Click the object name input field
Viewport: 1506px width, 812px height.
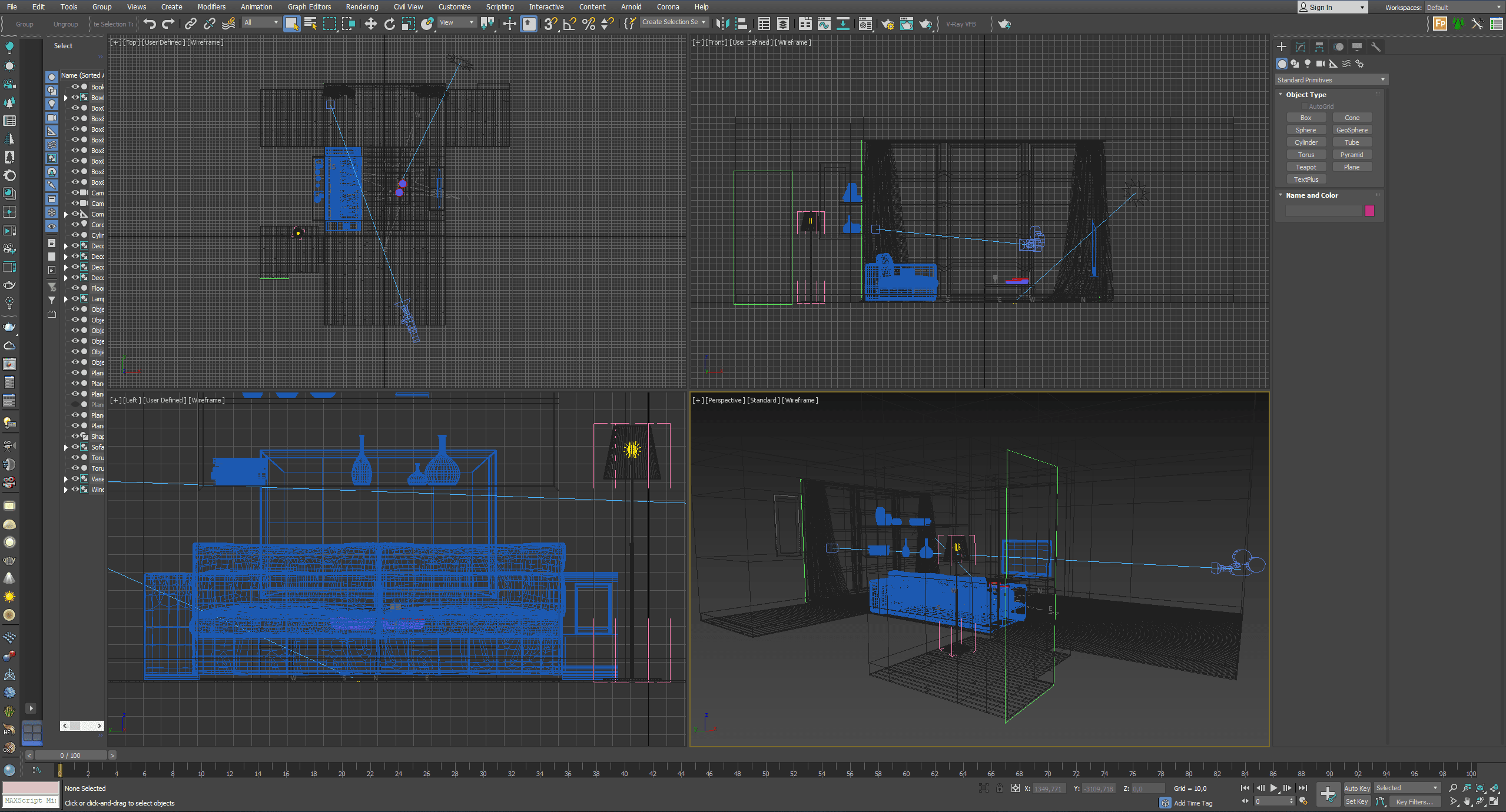(x=1323, y=211)
